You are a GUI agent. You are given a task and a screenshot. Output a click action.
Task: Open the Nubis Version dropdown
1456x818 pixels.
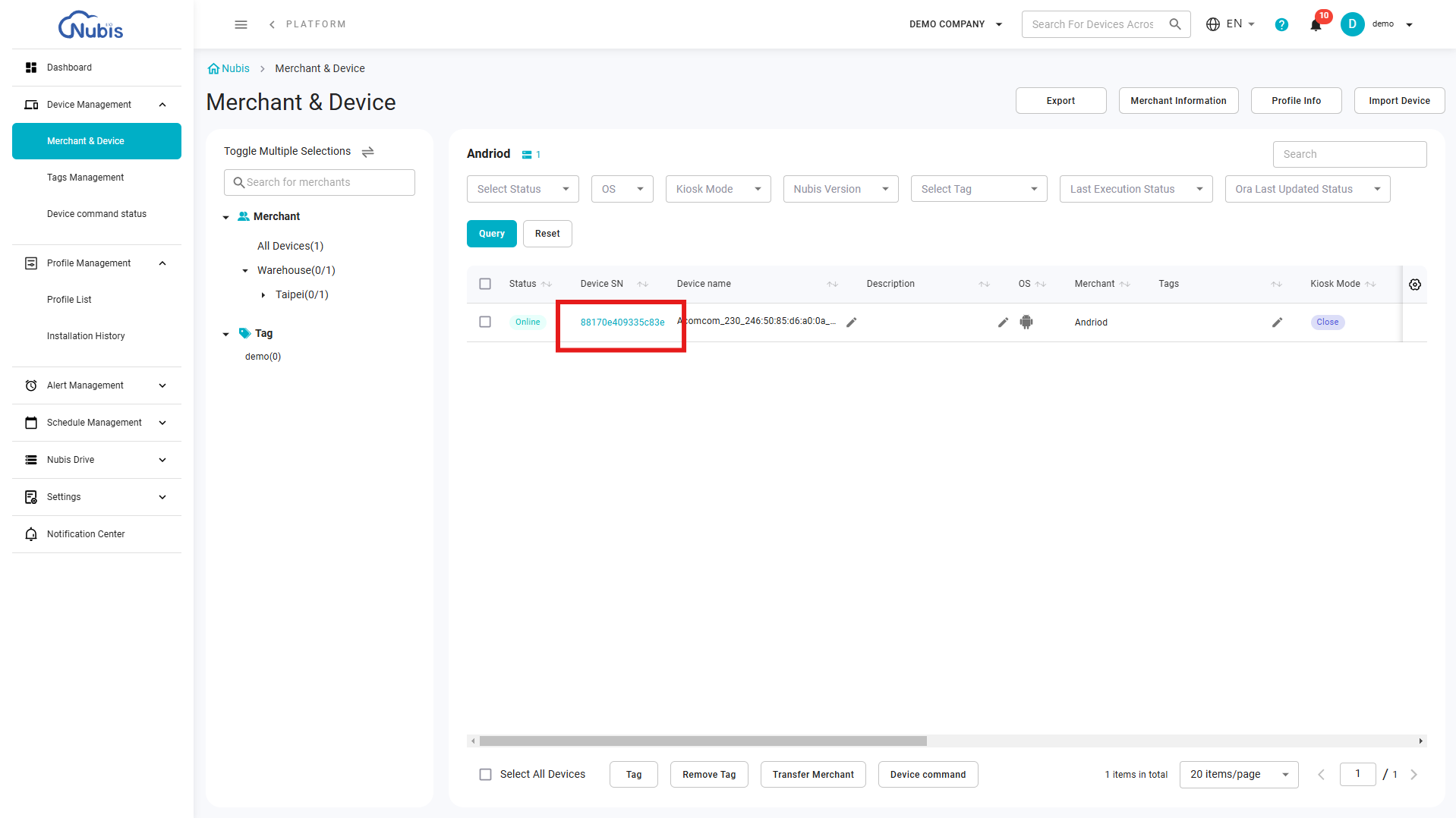click(x=840, y=189)
